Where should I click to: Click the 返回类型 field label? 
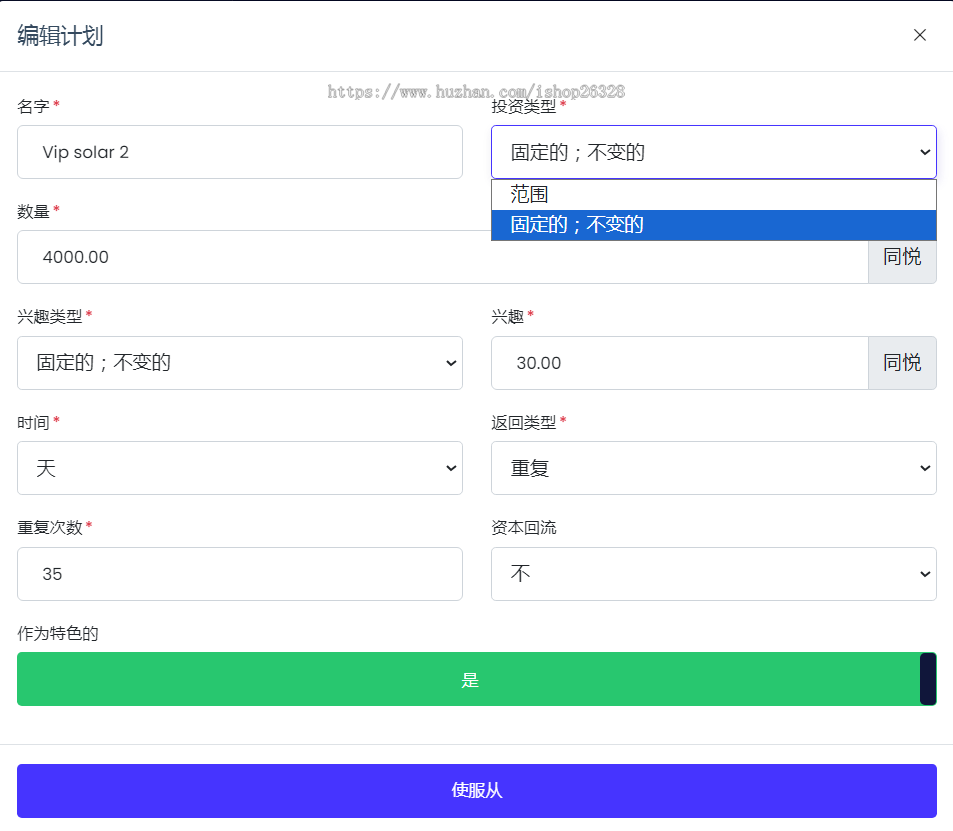523,422
